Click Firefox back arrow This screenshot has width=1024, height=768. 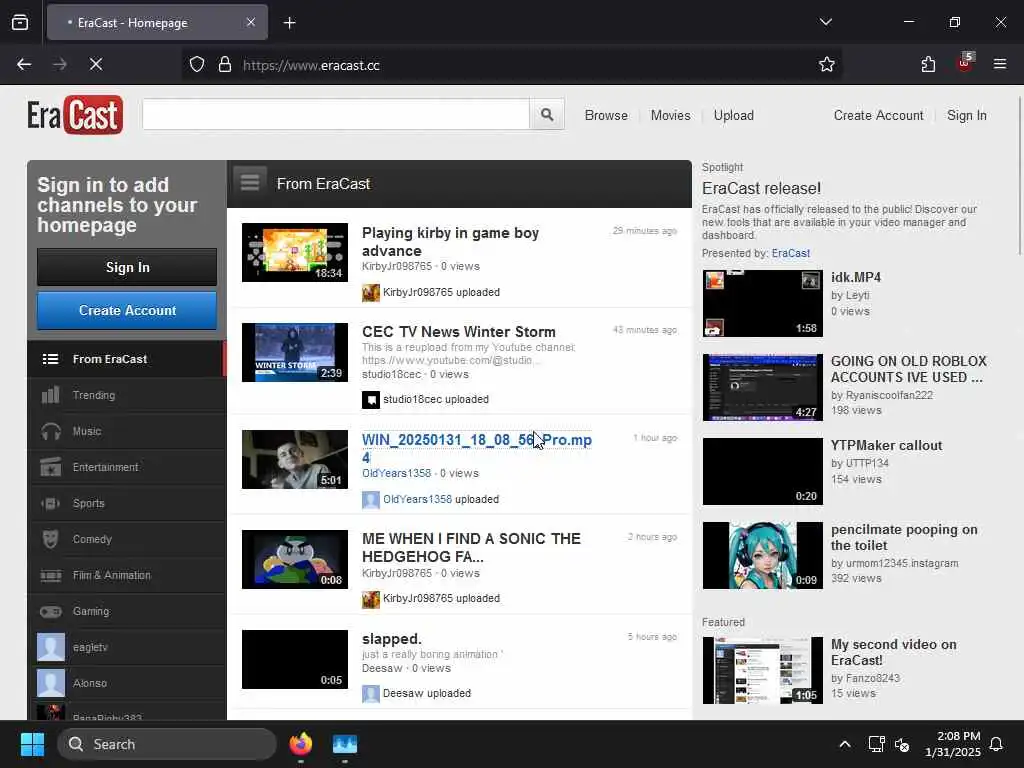coord(24,64)
